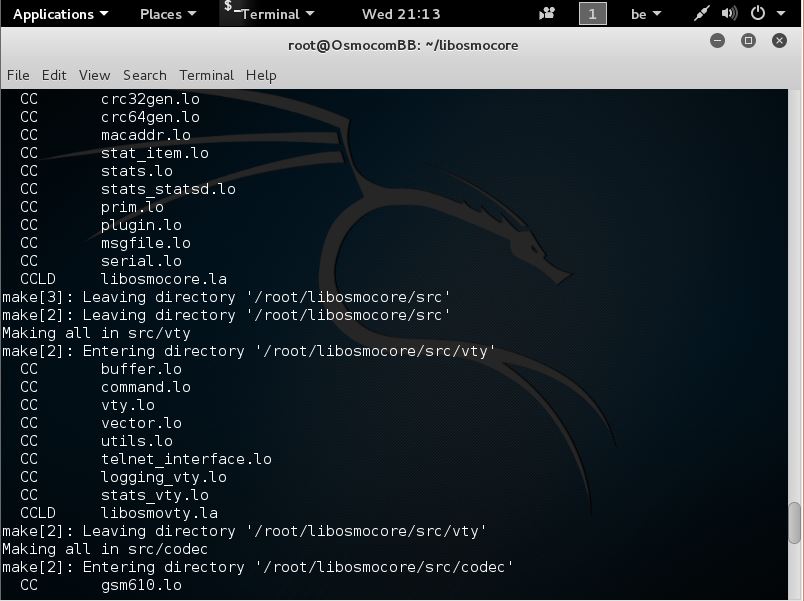Click the text 'crc32gen.lo'
804x601 pixels.
150,99
